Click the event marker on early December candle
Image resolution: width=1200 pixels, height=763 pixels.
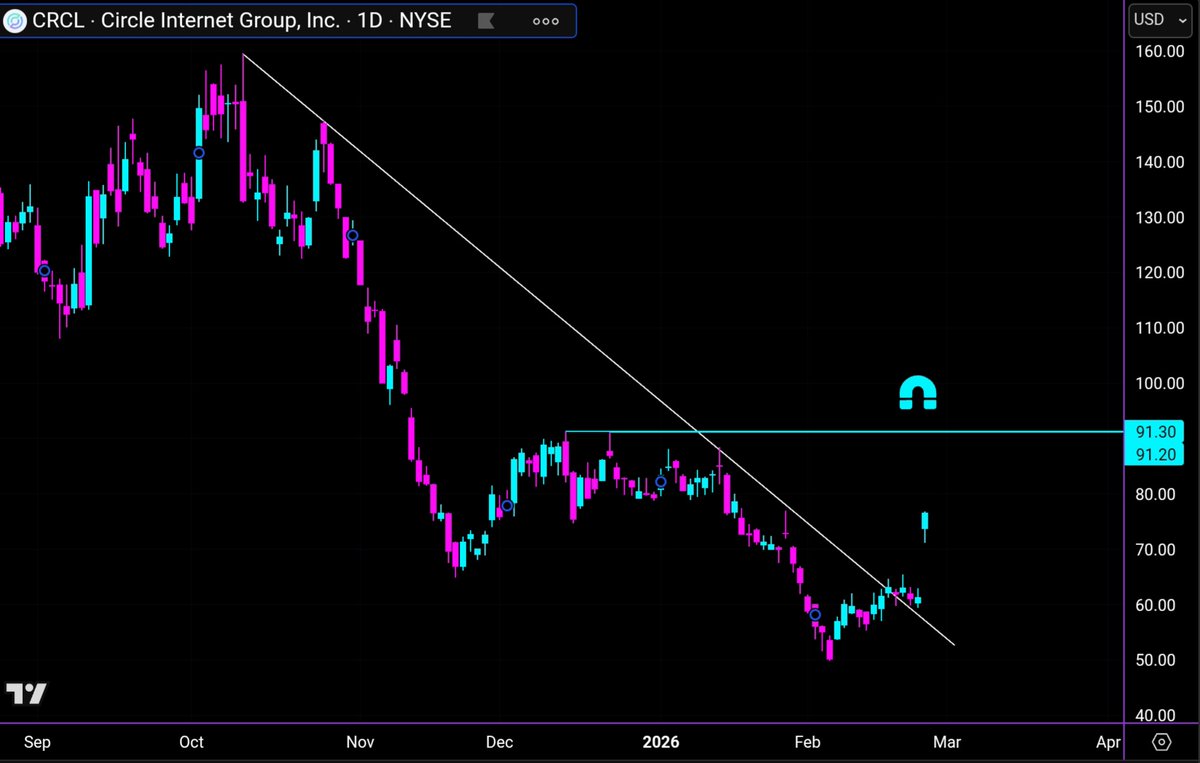point(507,506)
